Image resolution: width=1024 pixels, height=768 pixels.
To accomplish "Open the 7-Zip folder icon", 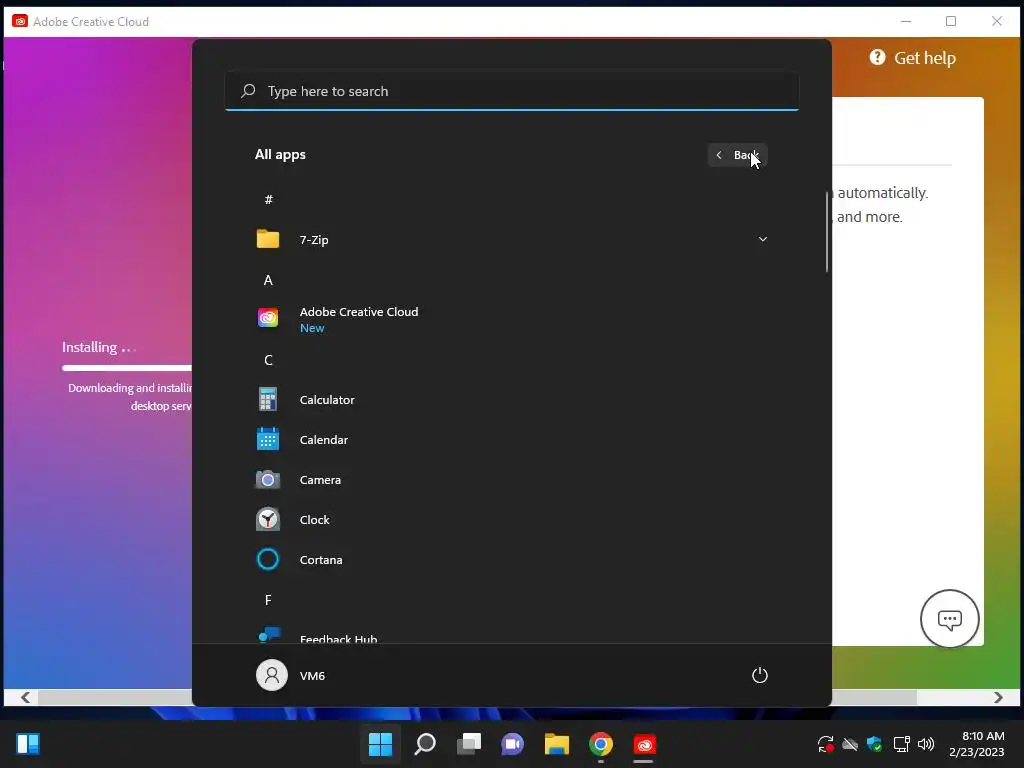I will point(268,239).
